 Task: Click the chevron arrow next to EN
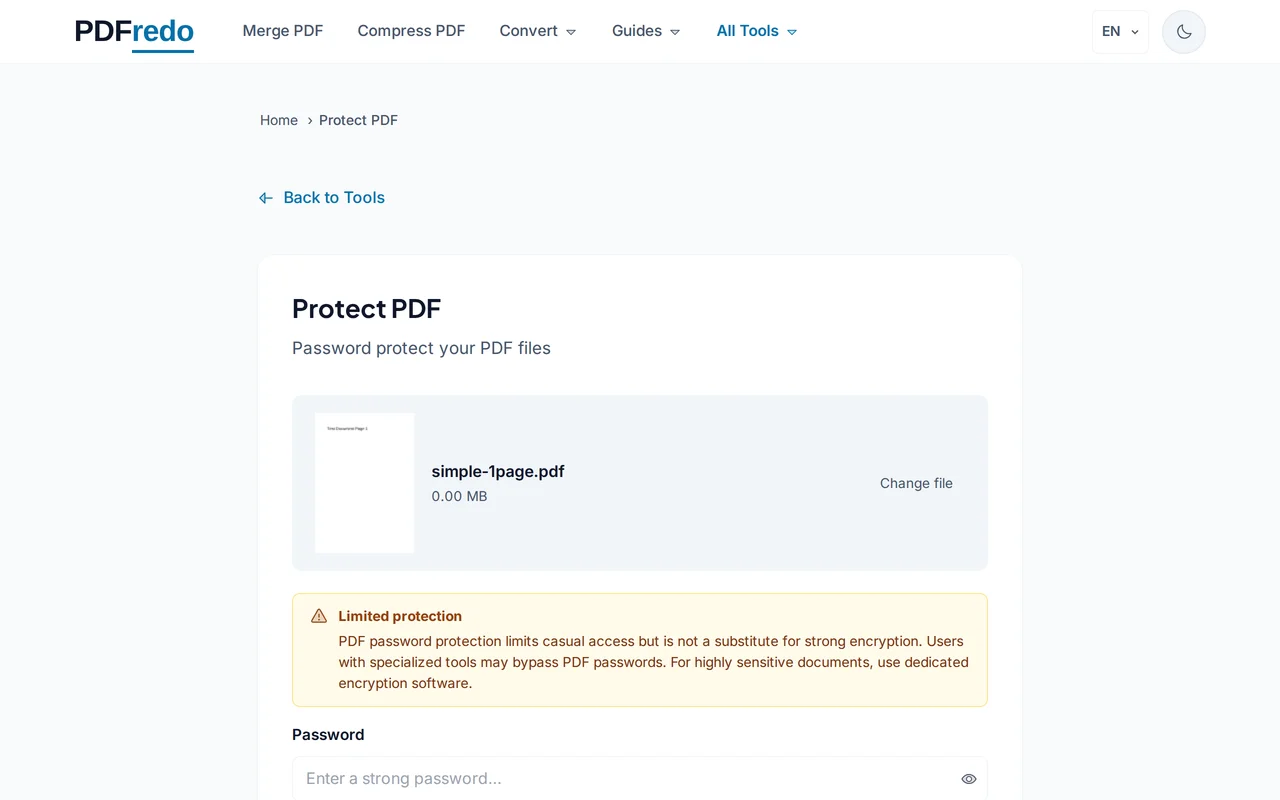point(1134,31)
